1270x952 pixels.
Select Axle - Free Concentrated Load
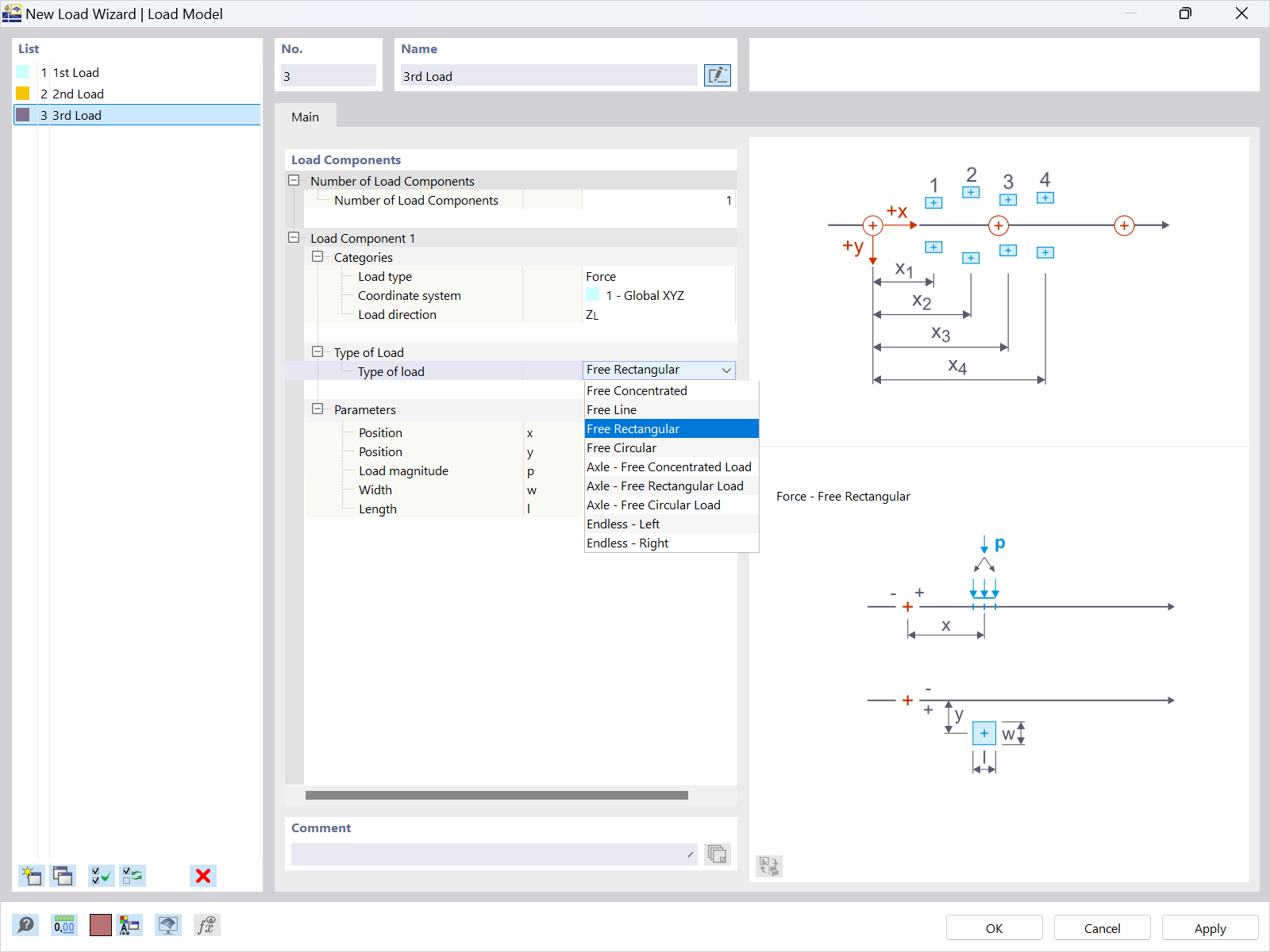point(672,466)
